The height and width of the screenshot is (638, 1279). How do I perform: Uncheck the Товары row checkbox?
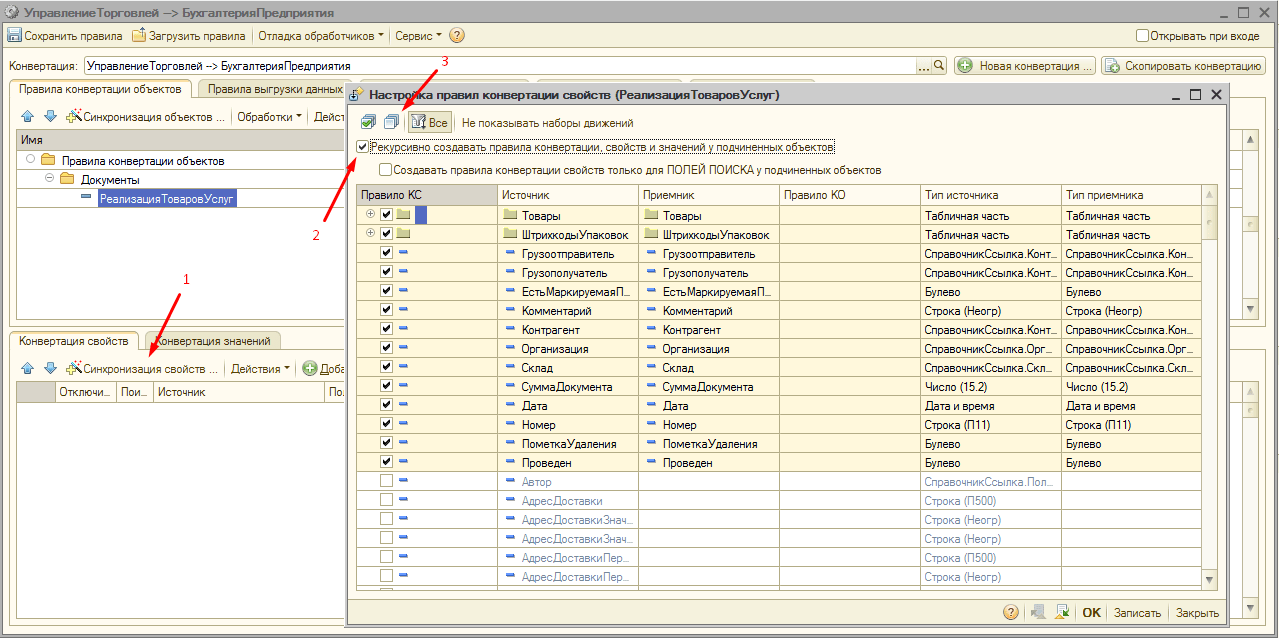pos(386,215)
